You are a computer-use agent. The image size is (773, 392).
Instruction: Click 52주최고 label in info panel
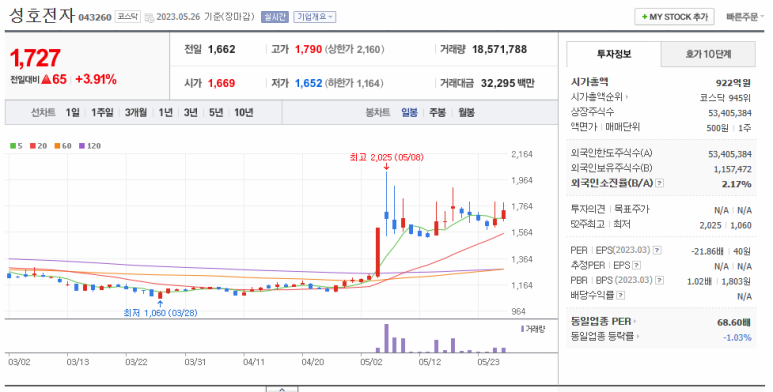[x=588, y=224]
